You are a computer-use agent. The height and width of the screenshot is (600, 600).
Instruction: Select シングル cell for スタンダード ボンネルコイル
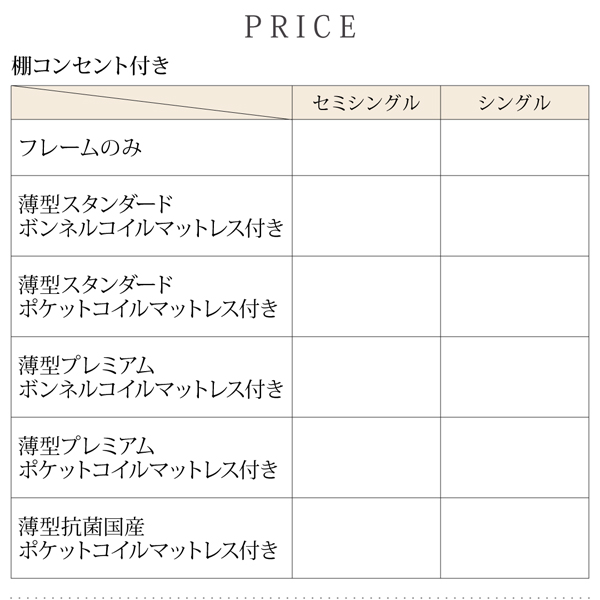[x=515, y=216]
